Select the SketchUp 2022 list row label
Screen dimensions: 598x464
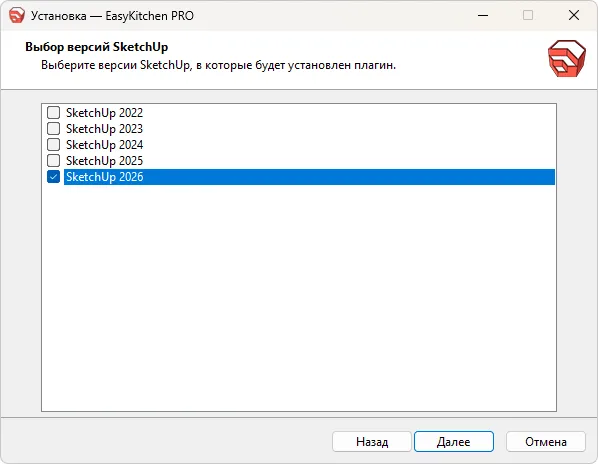pos(104,113)
